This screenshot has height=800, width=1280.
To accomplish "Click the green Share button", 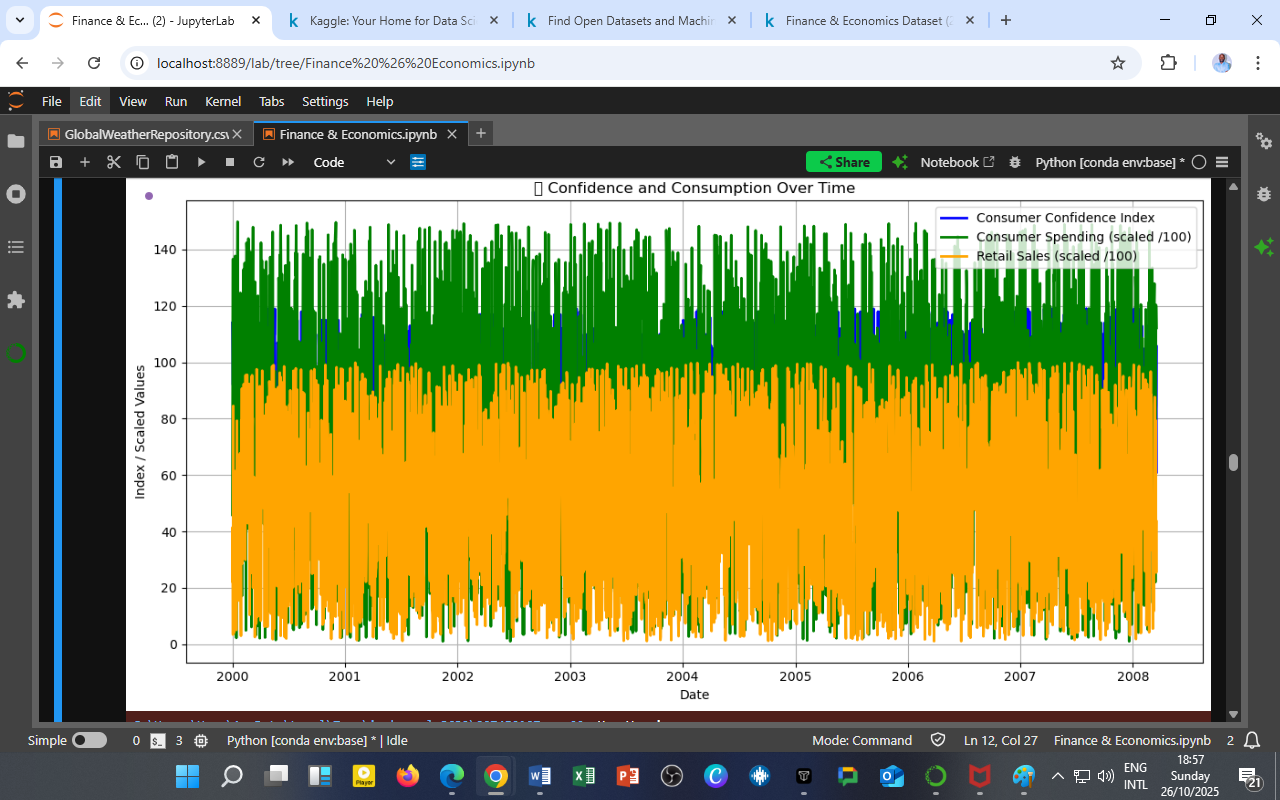I will (x=843, y=162).
